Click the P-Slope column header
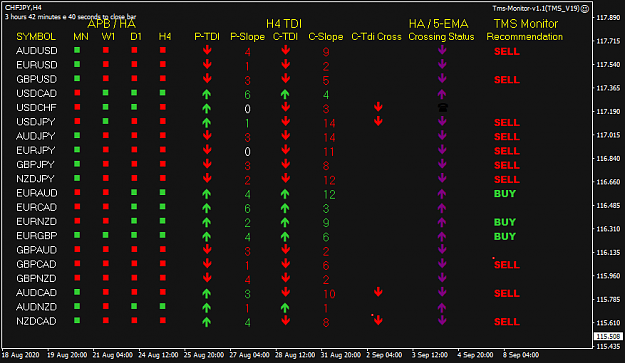 coord(248,37)
